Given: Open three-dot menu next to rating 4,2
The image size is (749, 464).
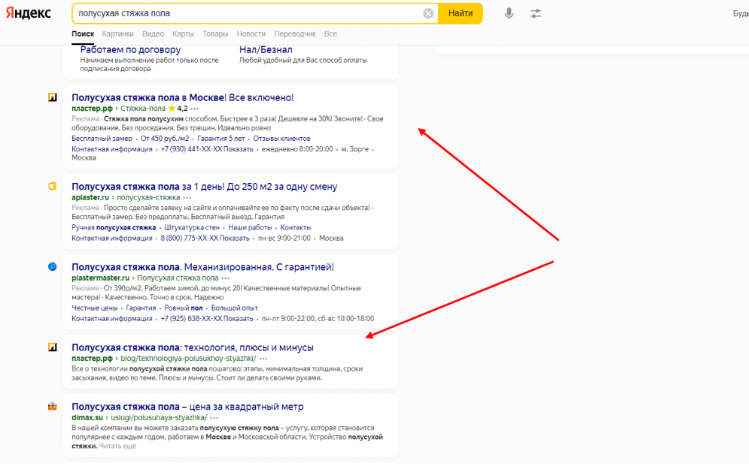Looking at the screenshot, I should [194, 108].
